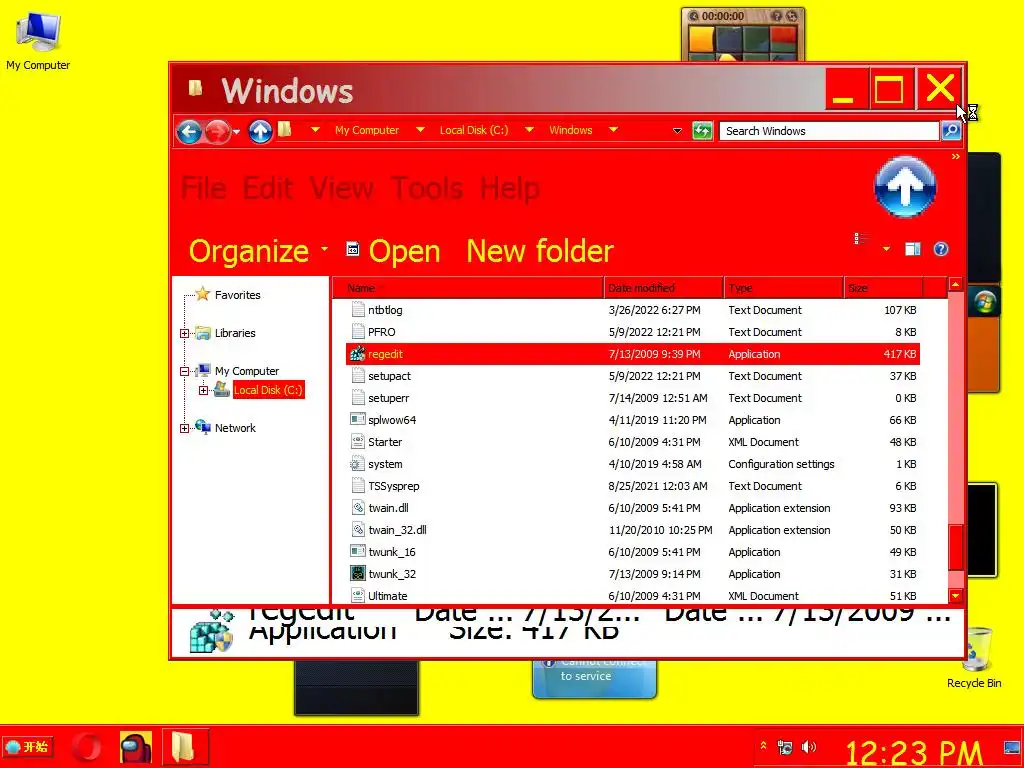Screen dimensions: 1024x768
Task: Click the Network icon in tree
Action: click(203, 427)
